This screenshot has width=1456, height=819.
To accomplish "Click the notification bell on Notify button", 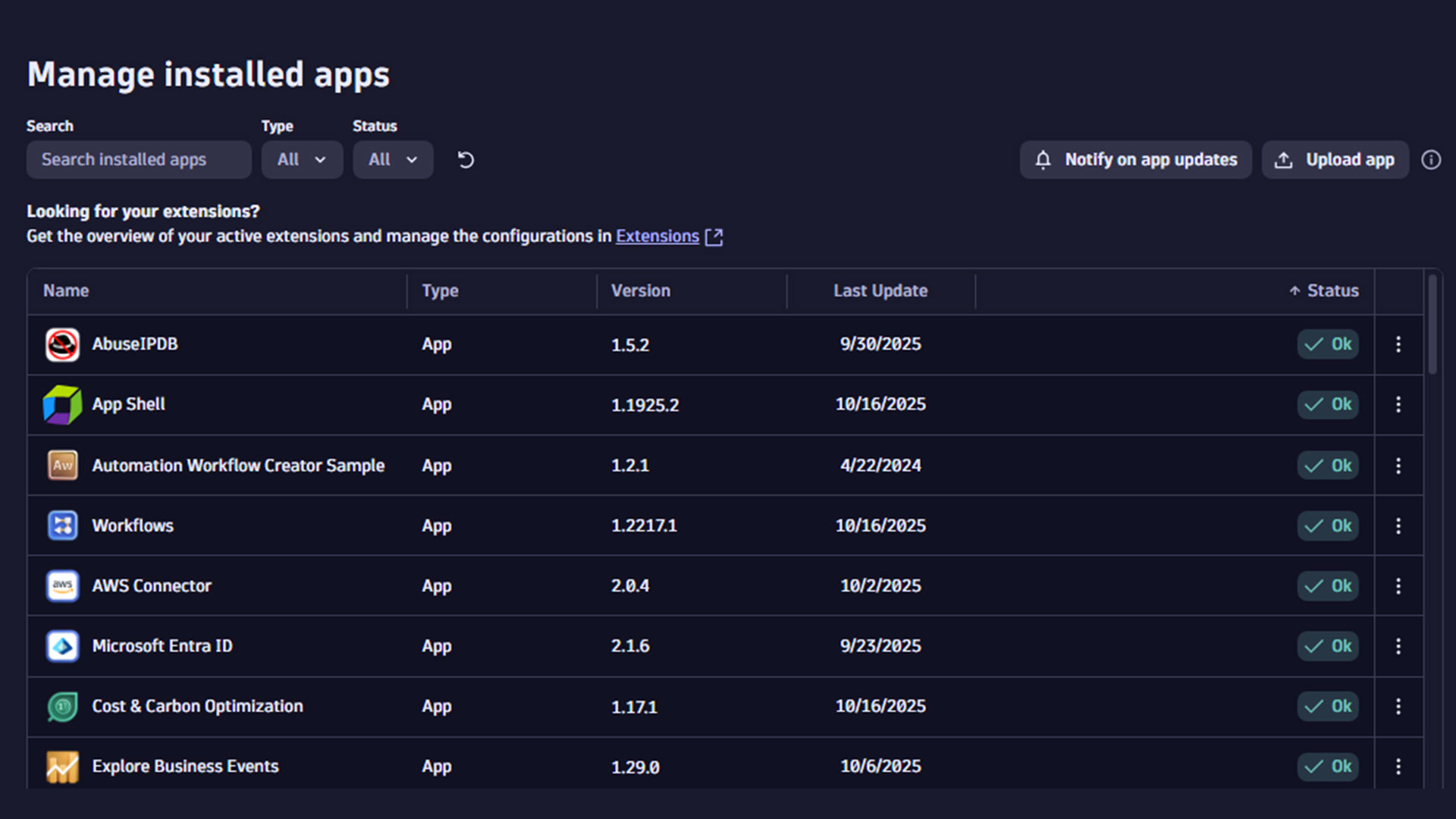I will [1042, 159].
